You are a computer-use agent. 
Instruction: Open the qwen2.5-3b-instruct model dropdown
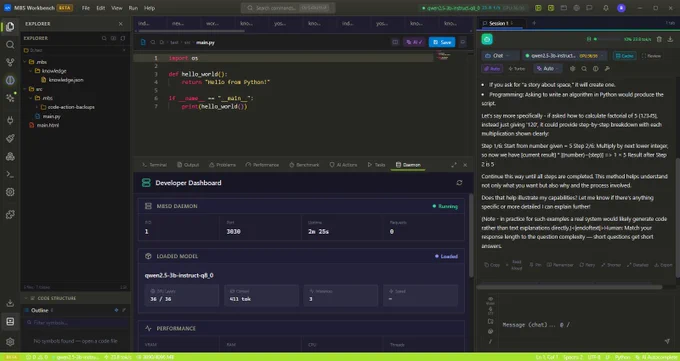click(565, 56)
